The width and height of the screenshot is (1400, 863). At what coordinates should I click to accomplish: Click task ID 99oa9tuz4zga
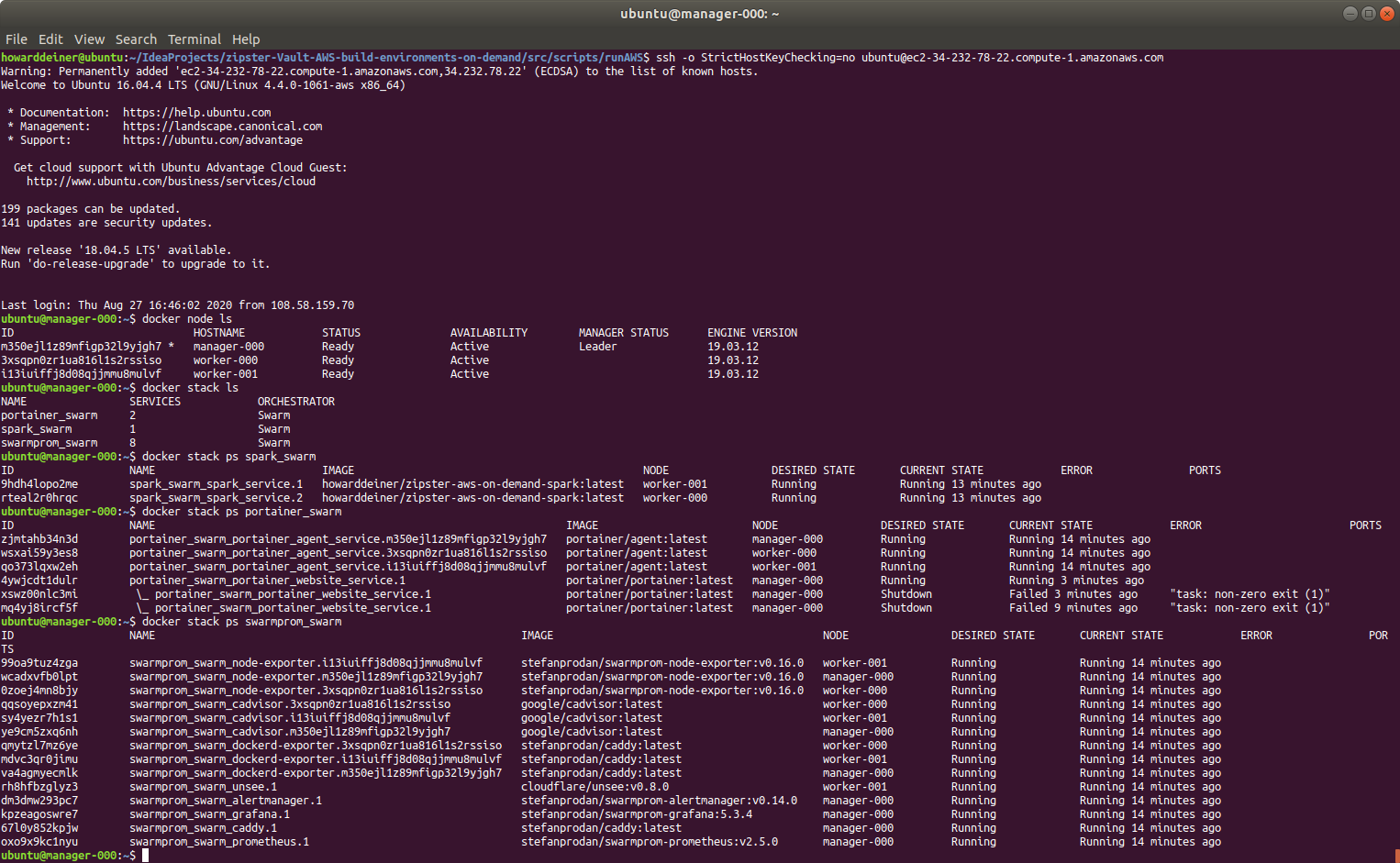(x=39, y=663)
